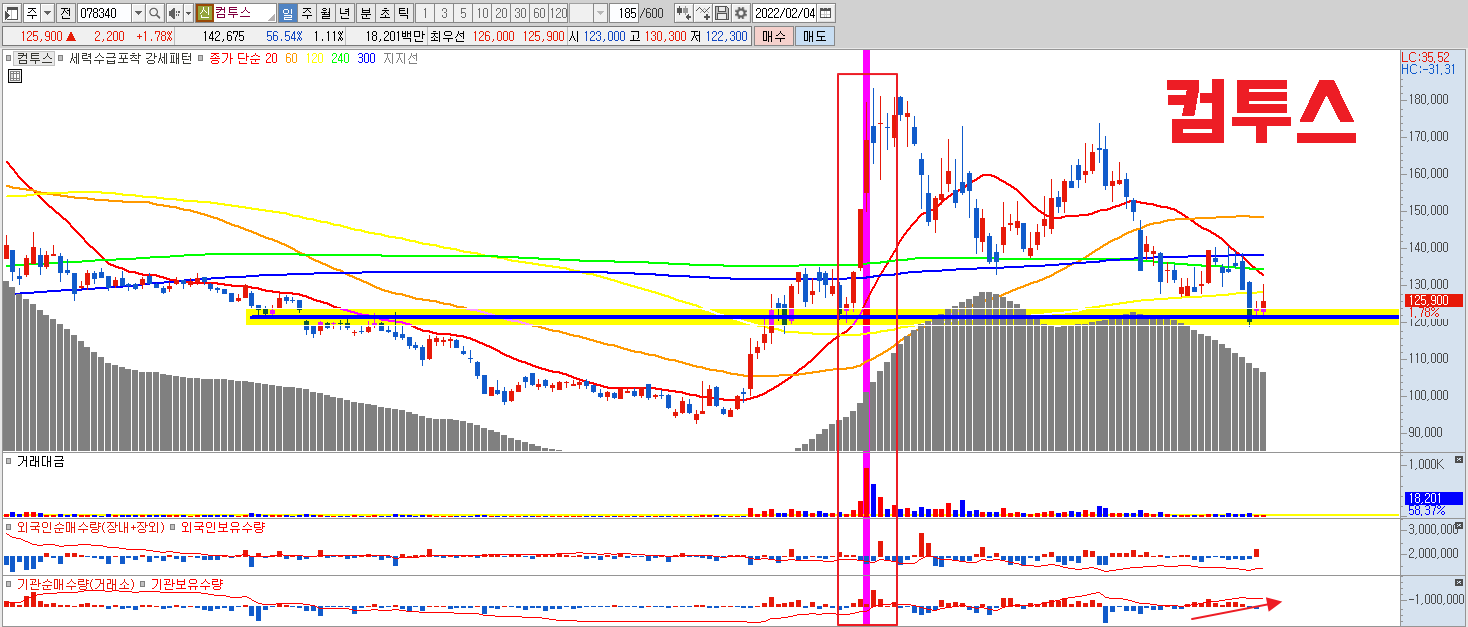
Task: Click the yellow 120 moving average swatch
Action: [314, 58]
